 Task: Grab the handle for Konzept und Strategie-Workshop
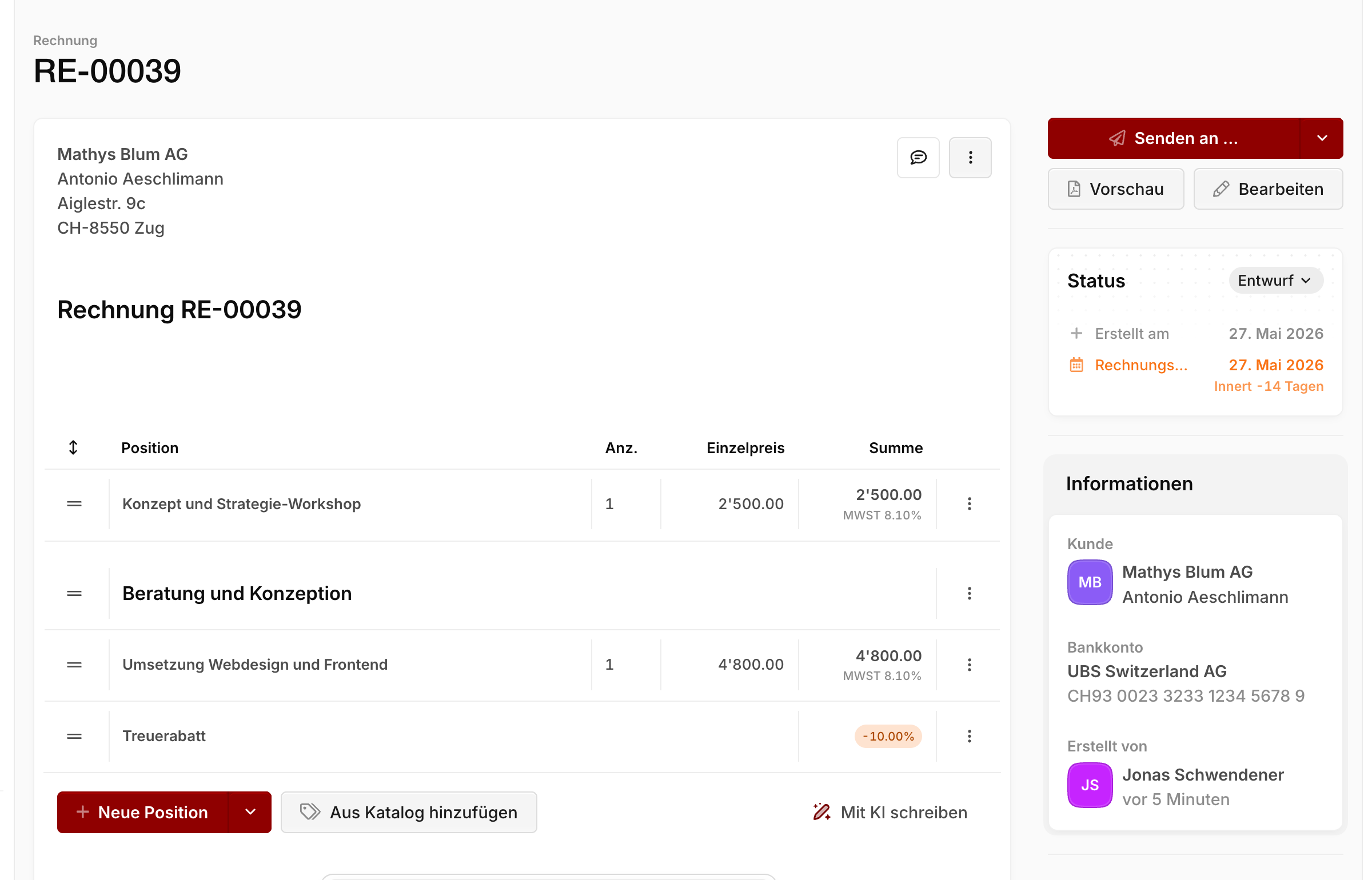[74, 504]
